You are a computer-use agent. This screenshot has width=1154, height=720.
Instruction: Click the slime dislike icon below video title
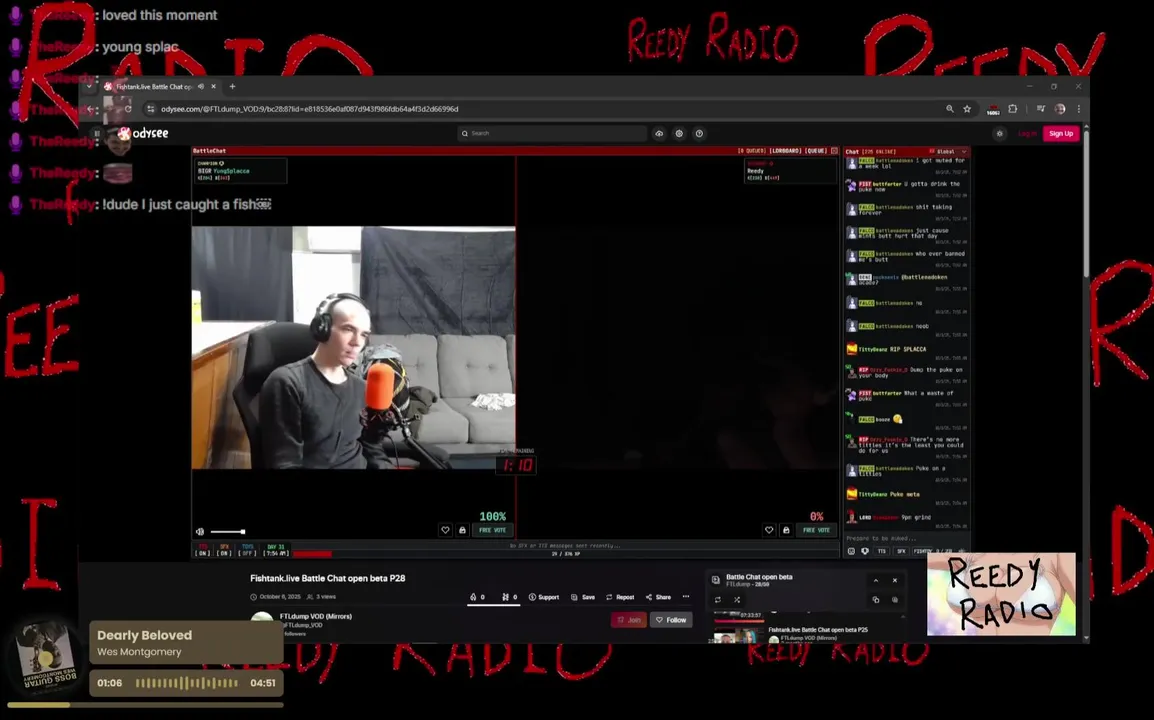(505, 597)
